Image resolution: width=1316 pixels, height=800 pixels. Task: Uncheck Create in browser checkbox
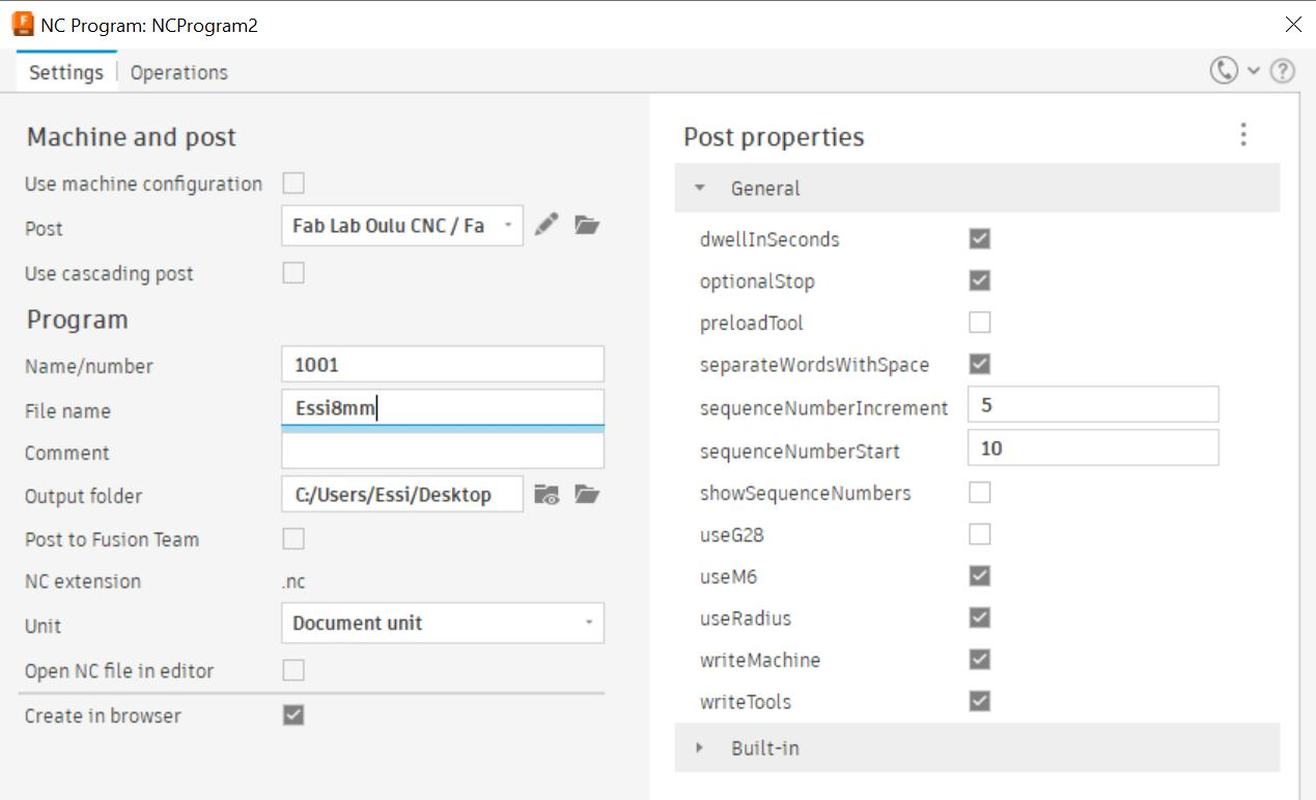[293, 715]
